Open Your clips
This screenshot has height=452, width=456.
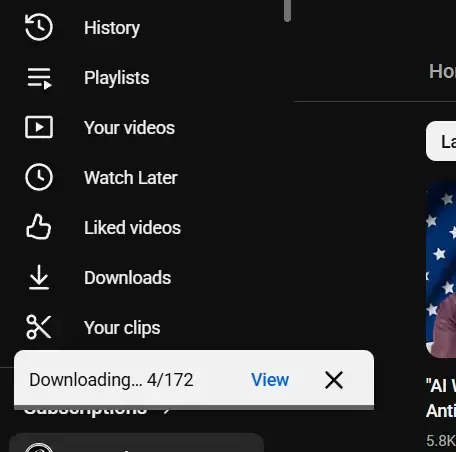point(122,328)
